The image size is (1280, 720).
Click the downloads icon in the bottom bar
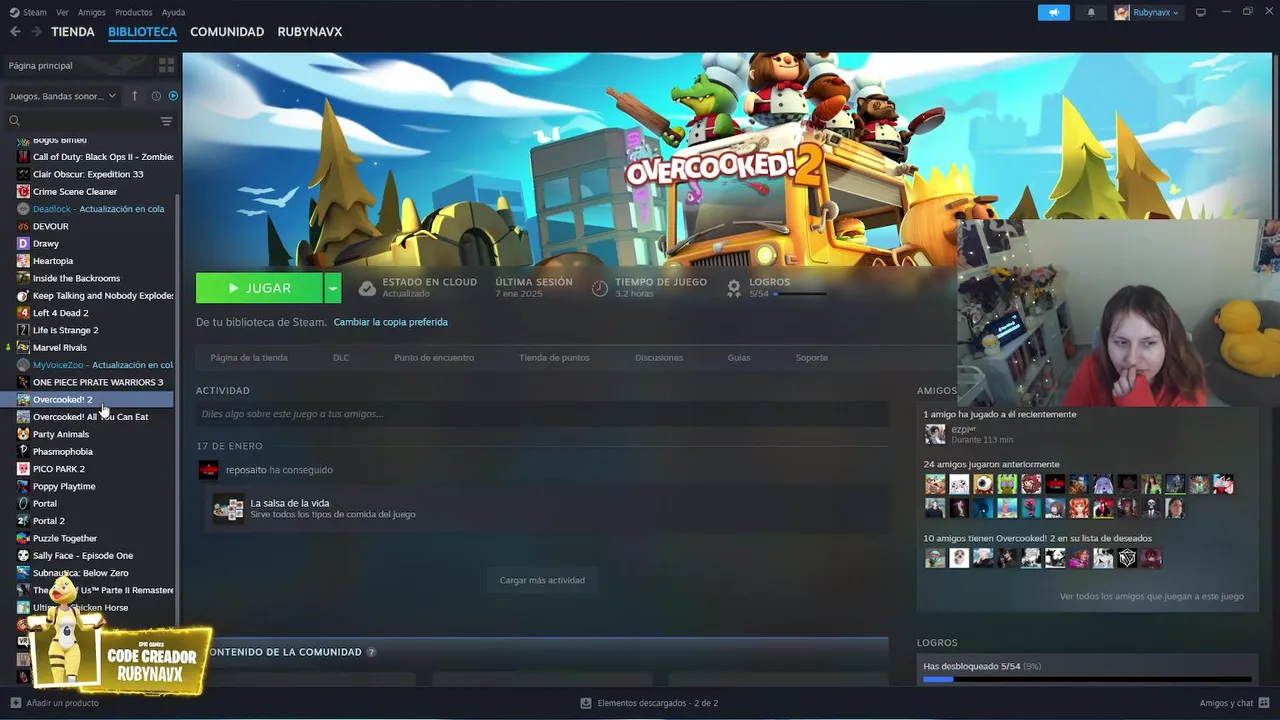click(586, 703)
